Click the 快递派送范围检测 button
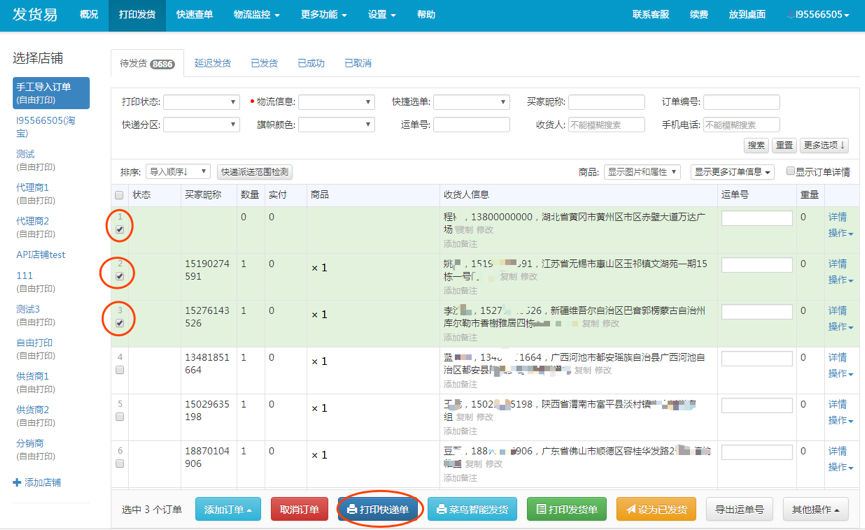This screenshot has width=865, height=530. pyautogui.click(x=254, y=172)
